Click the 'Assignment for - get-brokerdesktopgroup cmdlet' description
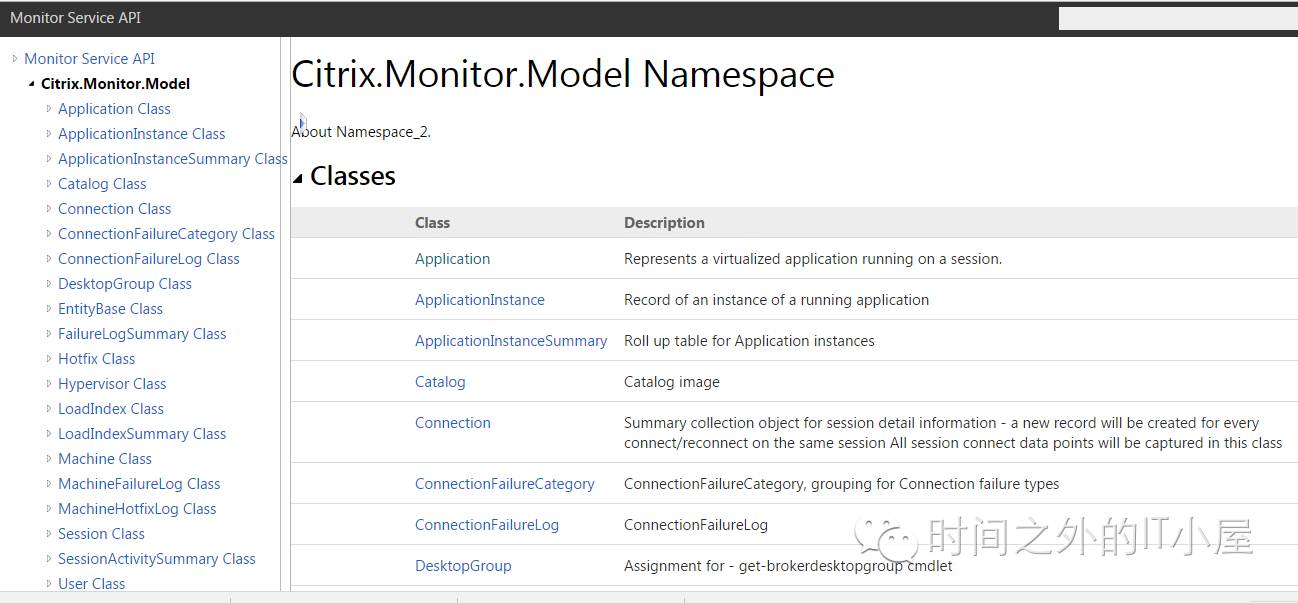 click(x=789, y=566)
